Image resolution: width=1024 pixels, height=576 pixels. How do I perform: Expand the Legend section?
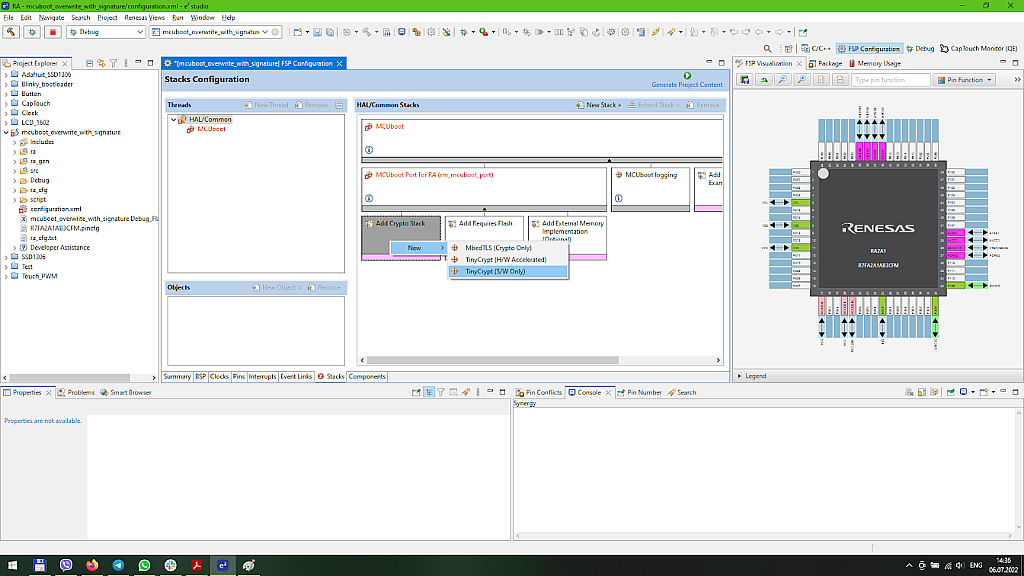tap(740, 376)
